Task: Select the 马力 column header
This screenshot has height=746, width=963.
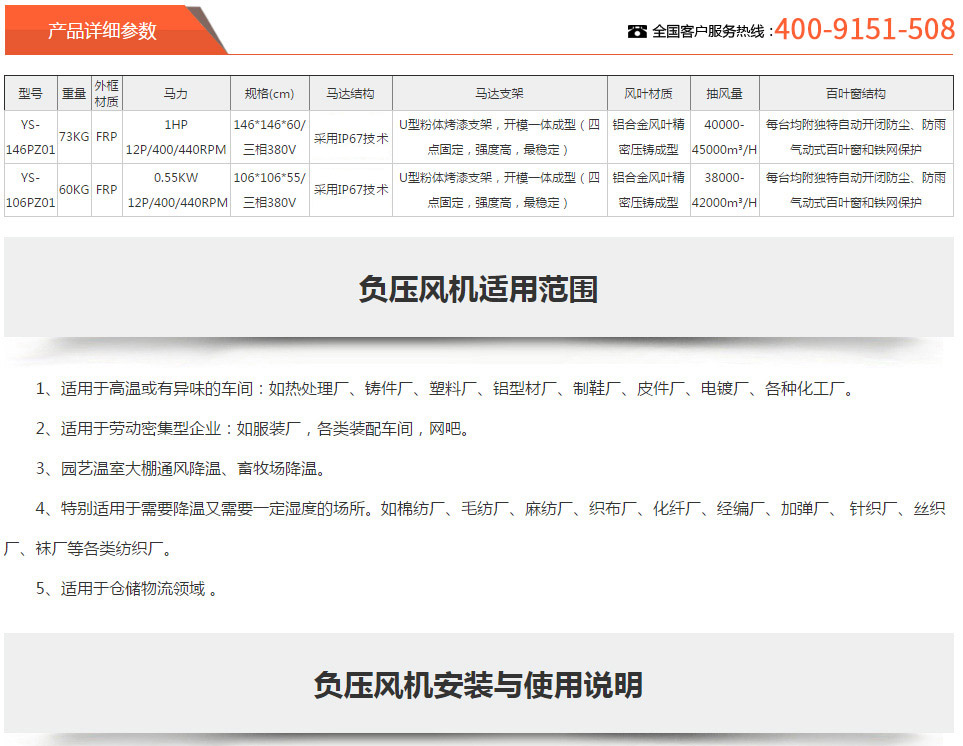Action: coord(176,93)
